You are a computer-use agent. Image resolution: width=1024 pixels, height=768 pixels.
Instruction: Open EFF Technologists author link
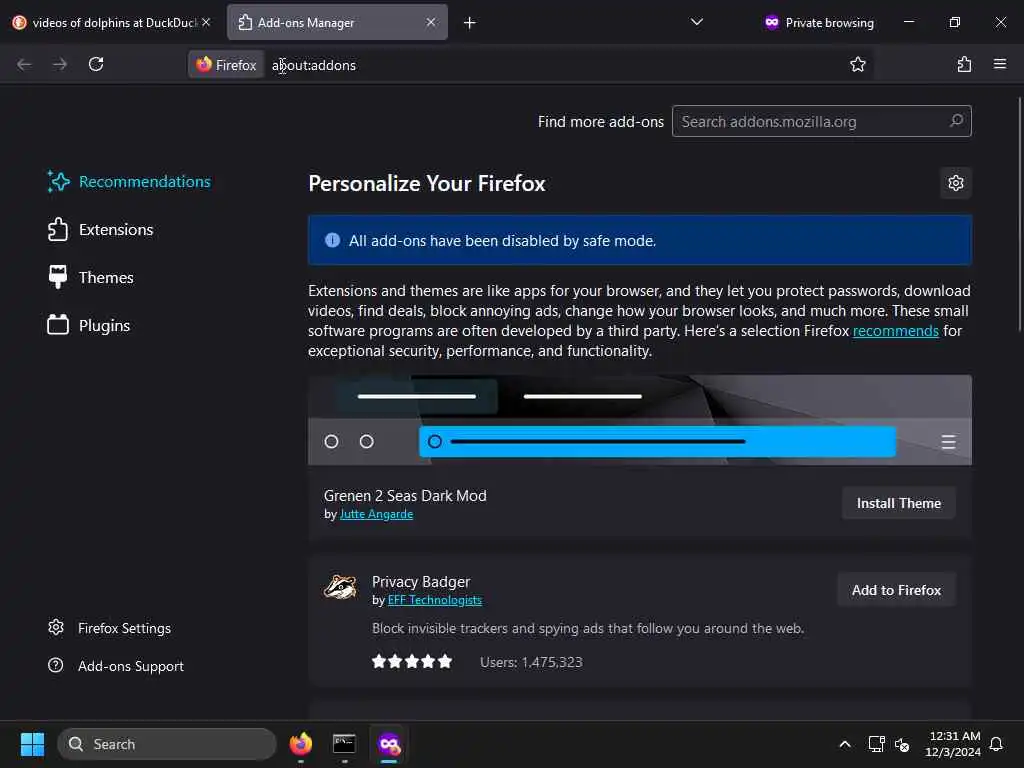coord(434,600)
